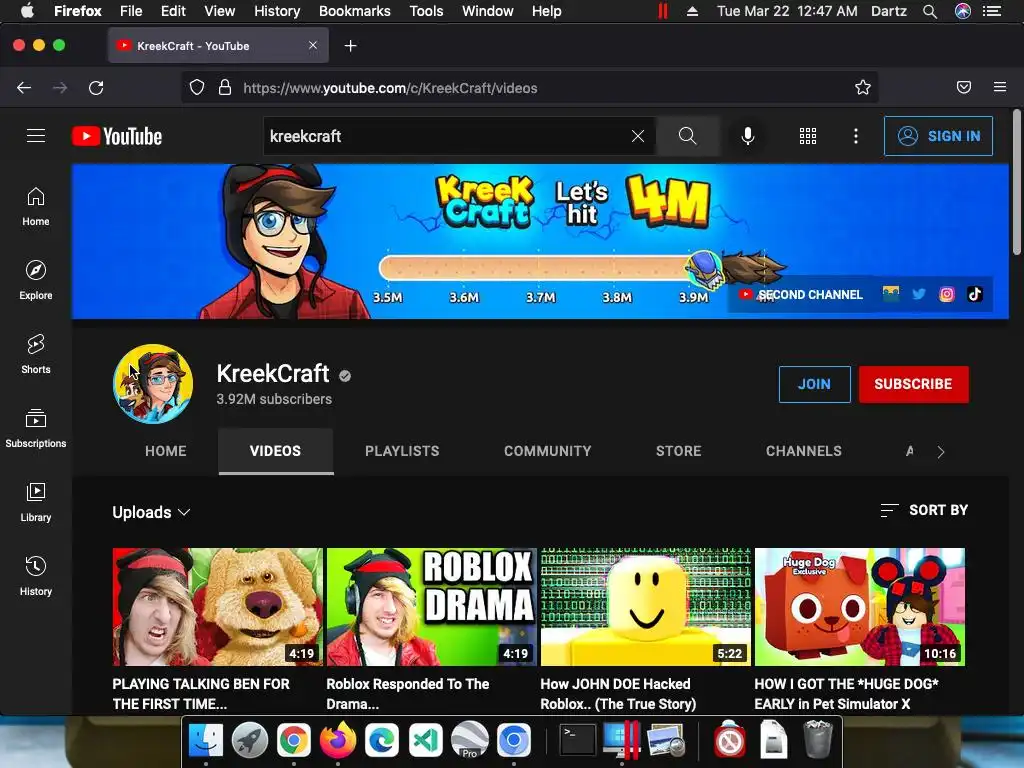Run search with the magnifier button
The width and height of the screenshot is (1024, 768).
[x=687, y=136]
